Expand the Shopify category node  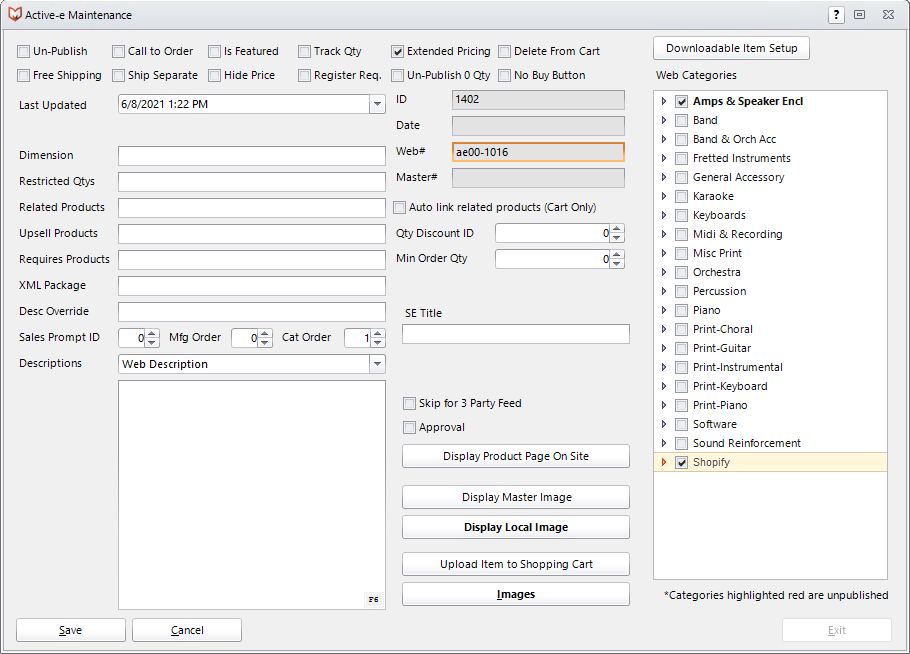coord(664,462)
